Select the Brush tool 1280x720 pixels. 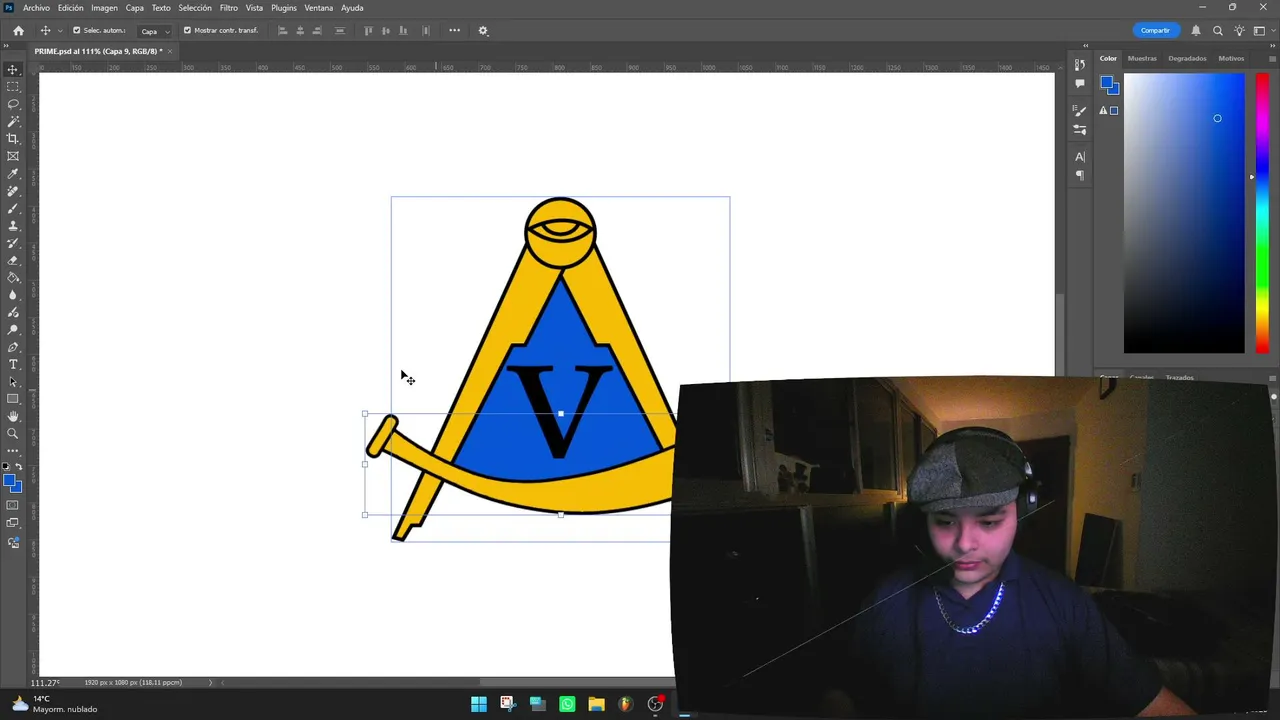tap(13, 208)
